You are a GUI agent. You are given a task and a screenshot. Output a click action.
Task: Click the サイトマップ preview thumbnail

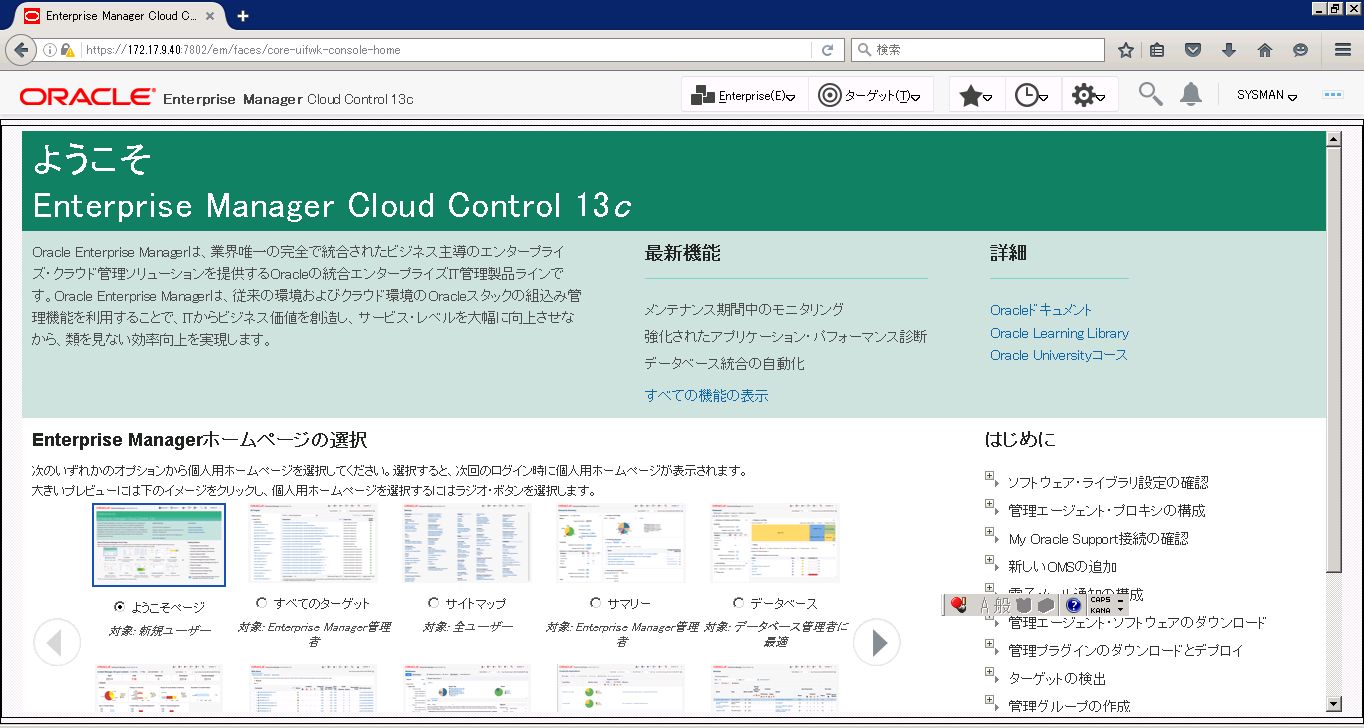coord(467,543)
